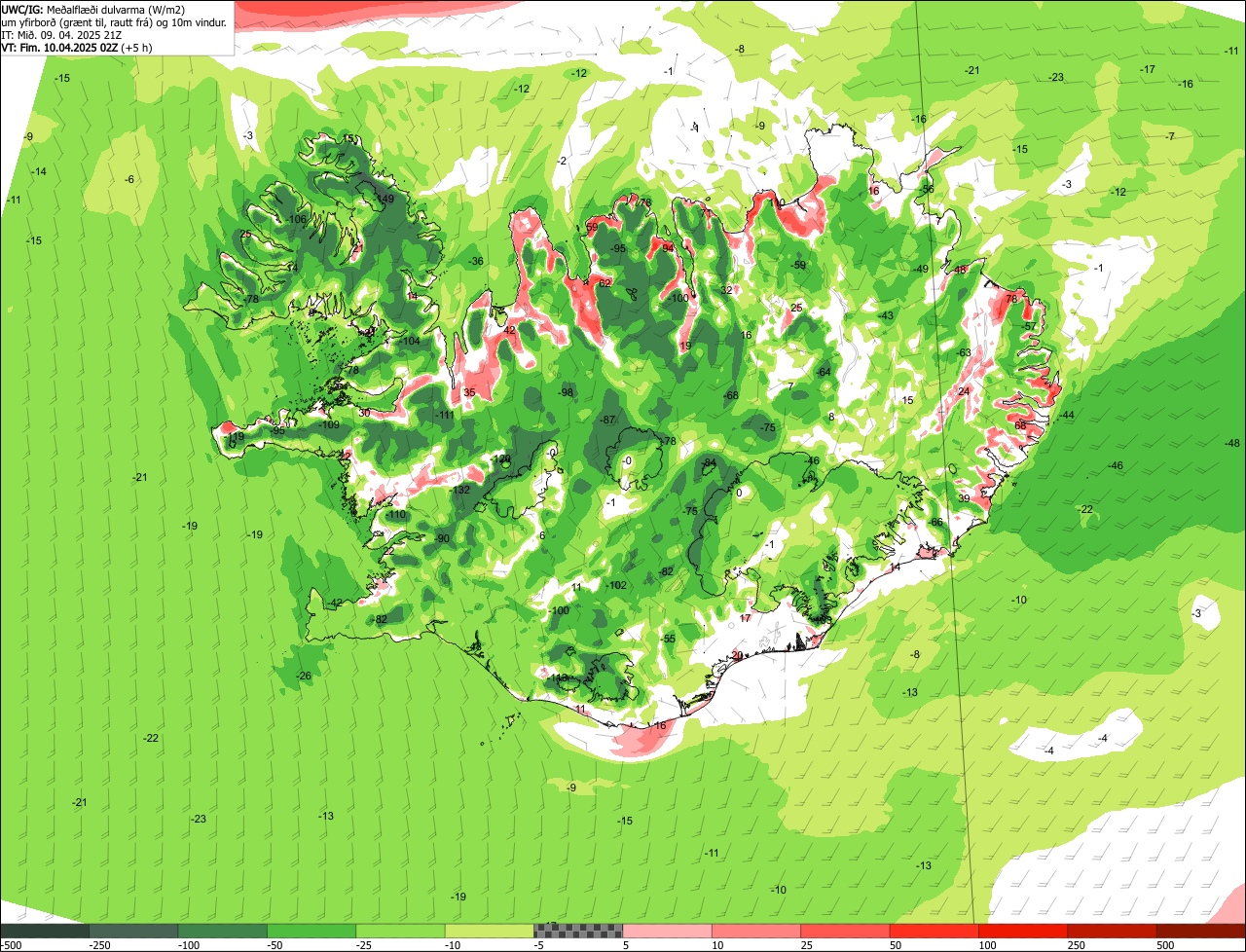Click the legend label '250'

(1076, 945)
